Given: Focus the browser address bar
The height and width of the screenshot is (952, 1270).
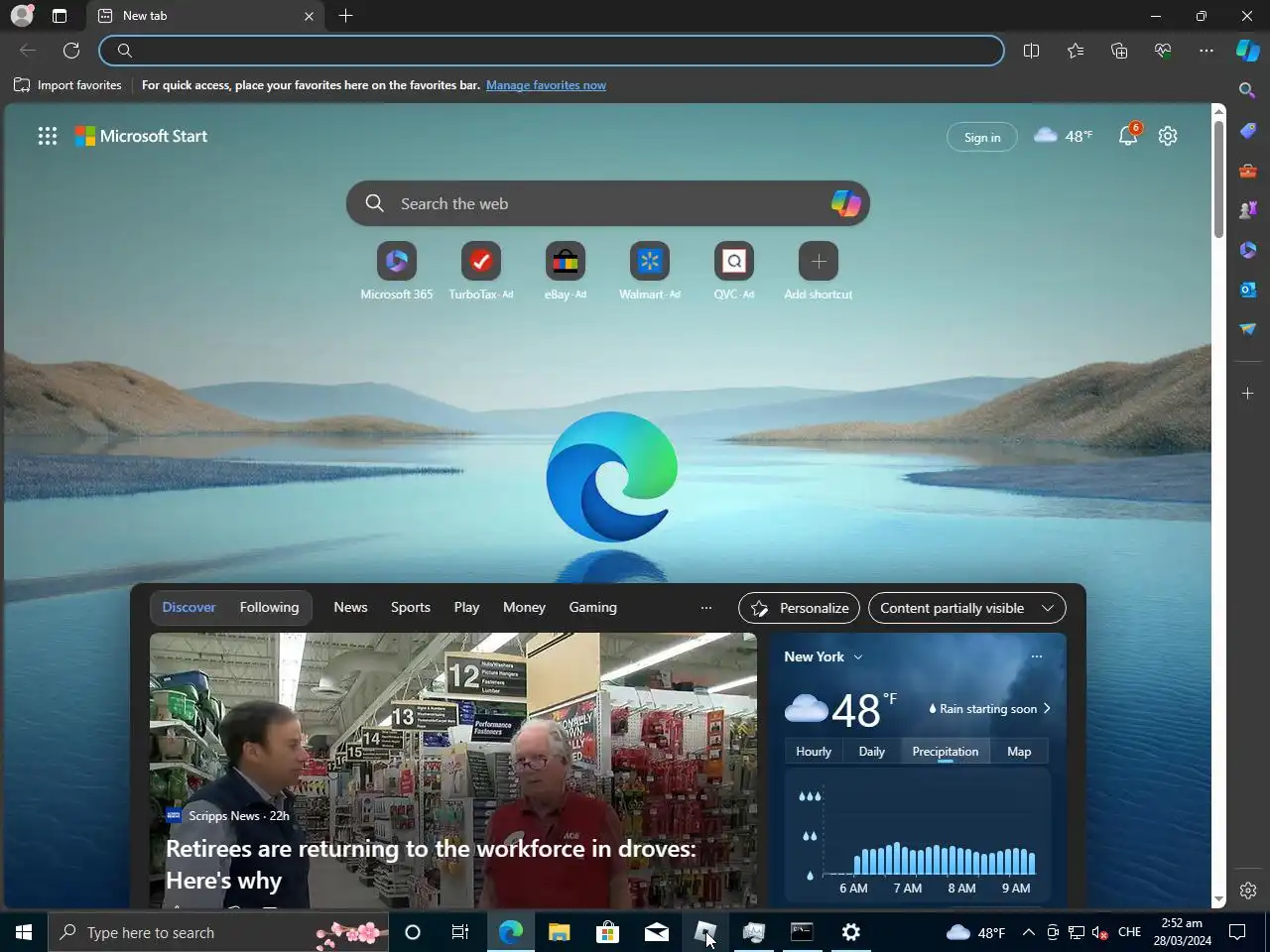Looking at the screenshot, I should [552, 51].
